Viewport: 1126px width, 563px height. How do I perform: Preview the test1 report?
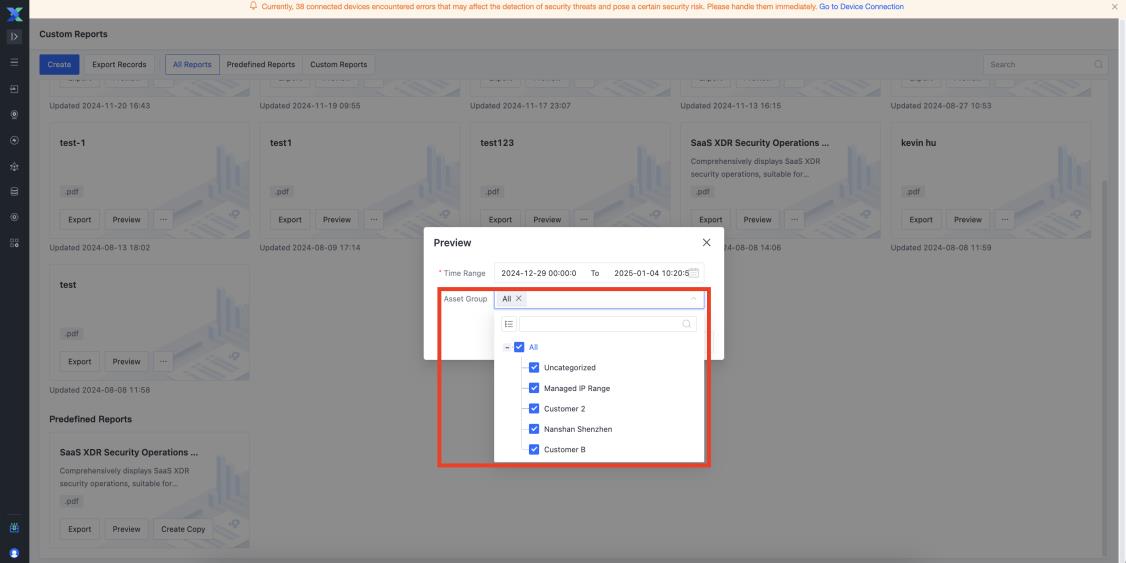(337, 220)
